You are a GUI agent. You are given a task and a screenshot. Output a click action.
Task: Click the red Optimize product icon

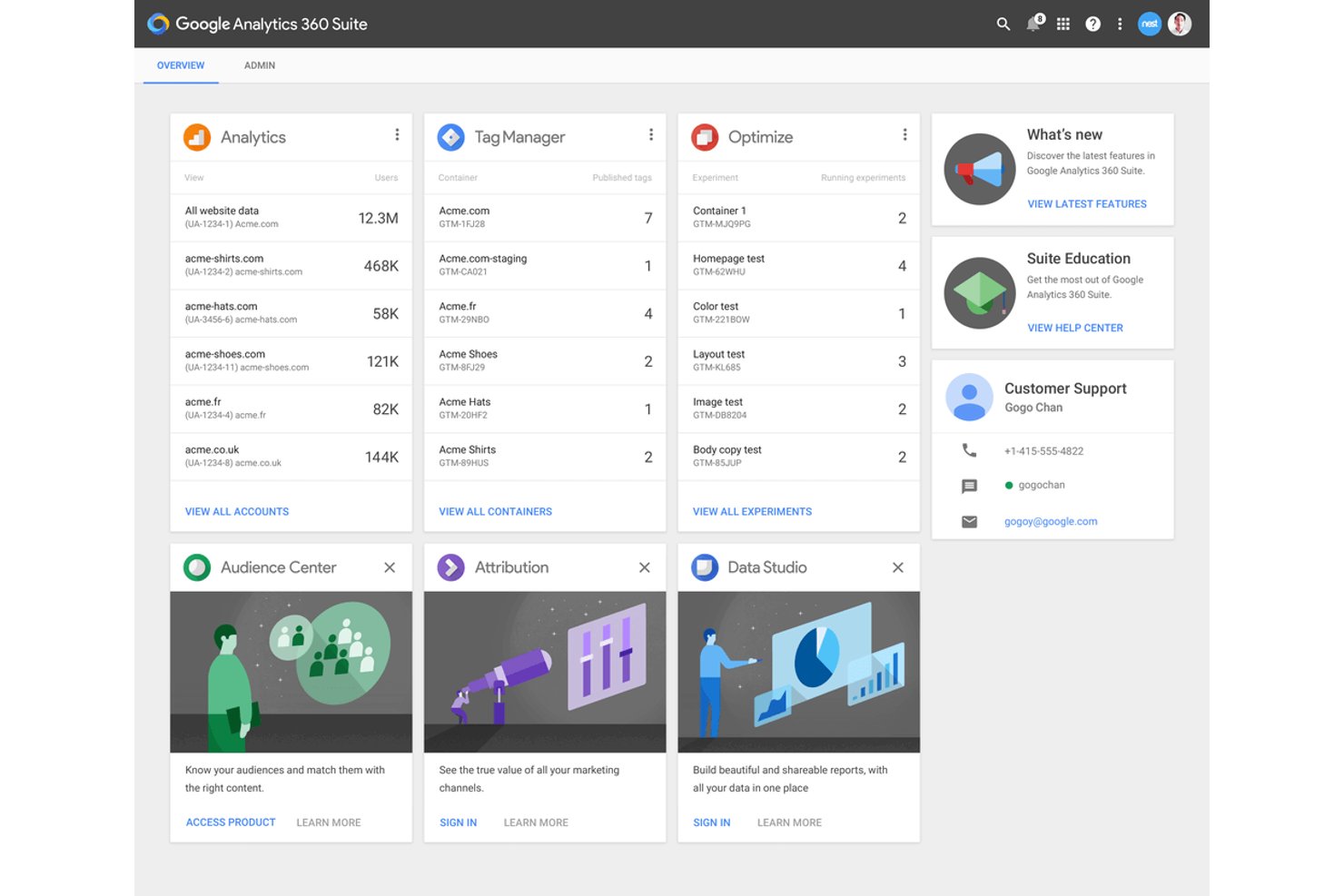pos(705,137)
